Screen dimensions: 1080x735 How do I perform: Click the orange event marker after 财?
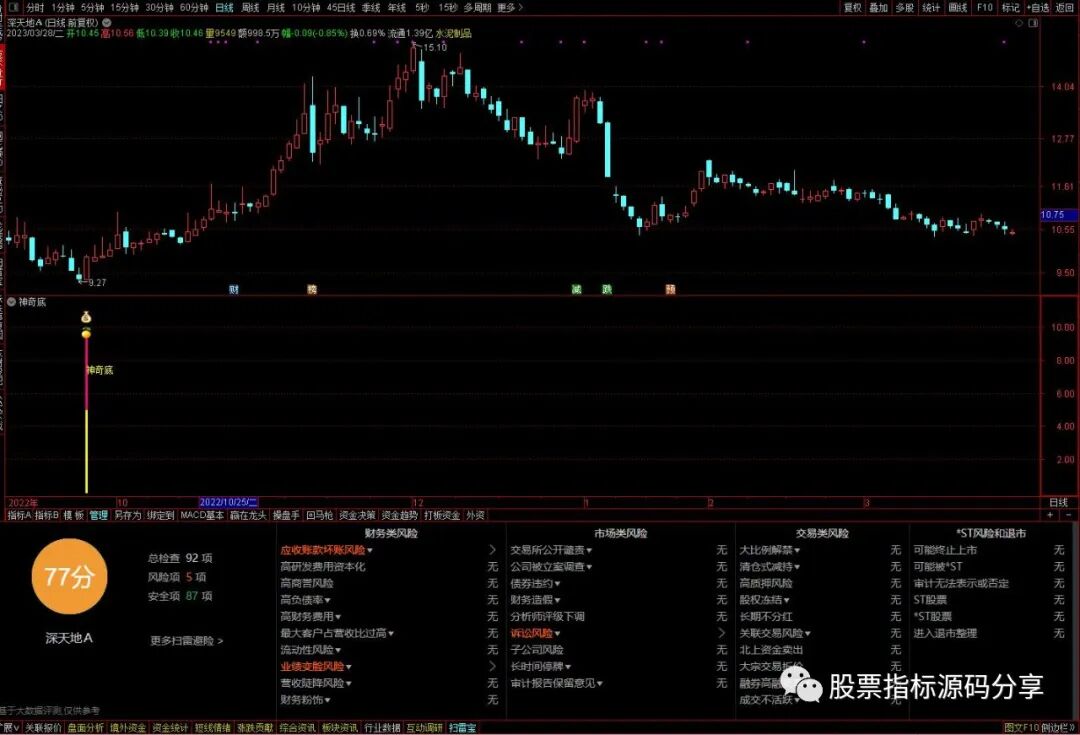[312, 289]
